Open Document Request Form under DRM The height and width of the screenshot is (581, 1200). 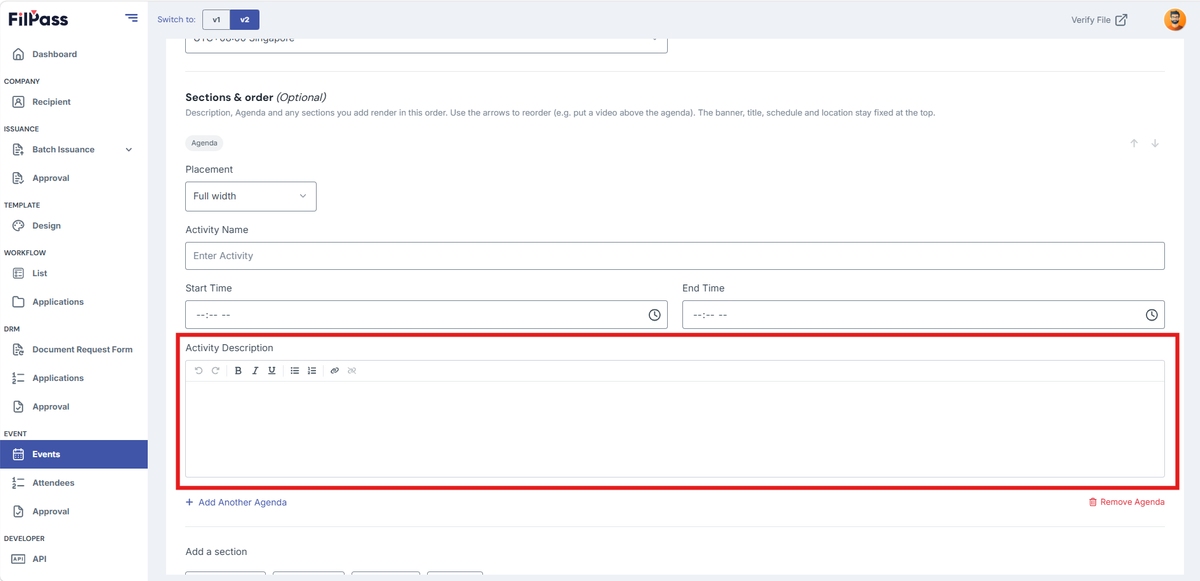click(74, 350)
